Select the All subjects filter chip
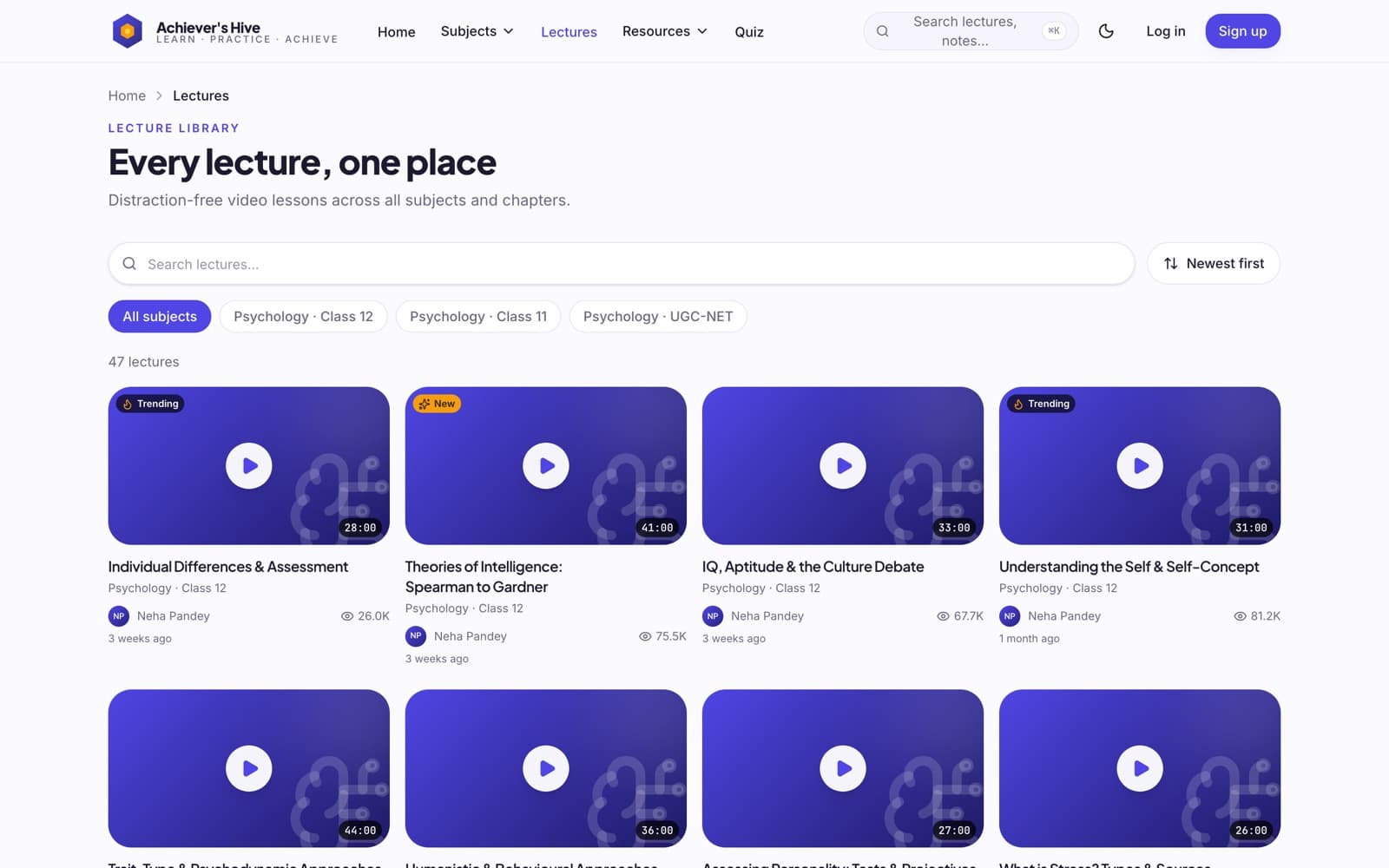 160,317
